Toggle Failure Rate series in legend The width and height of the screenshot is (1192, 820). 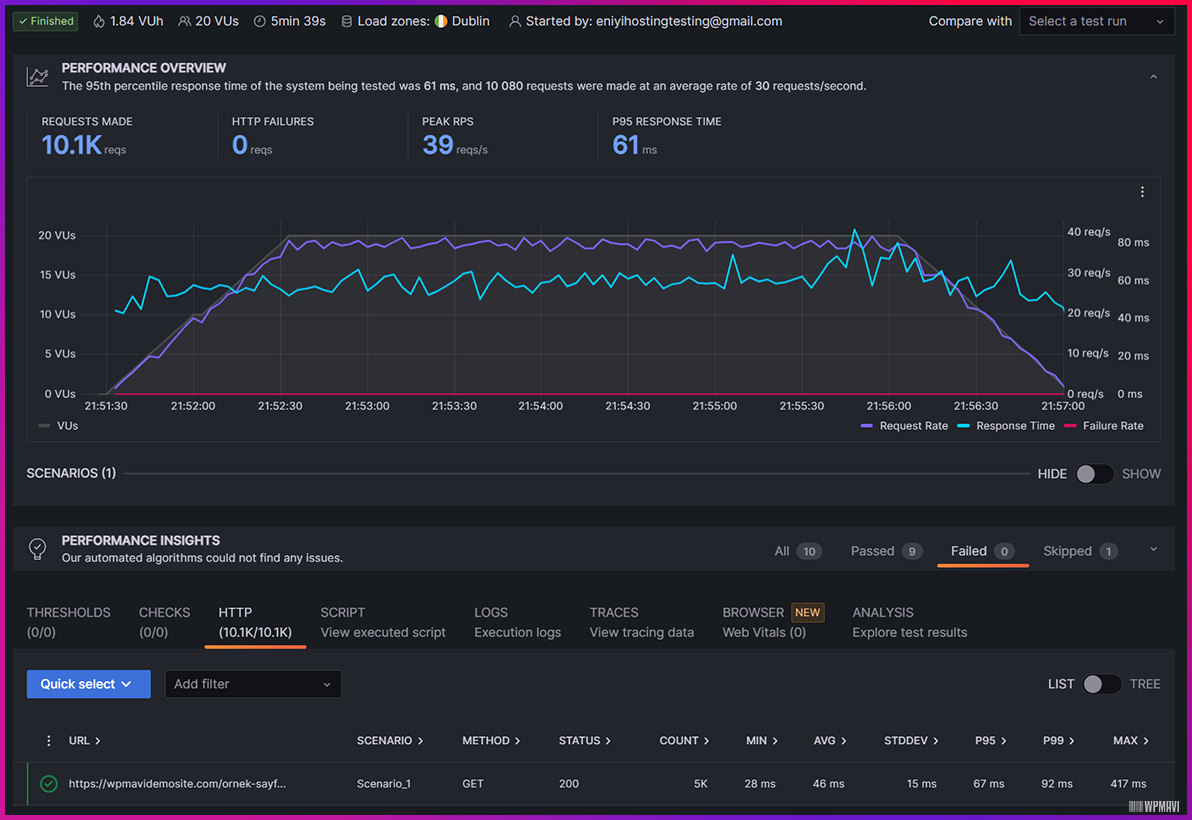pyautogui.click(x=1104, y=426)
